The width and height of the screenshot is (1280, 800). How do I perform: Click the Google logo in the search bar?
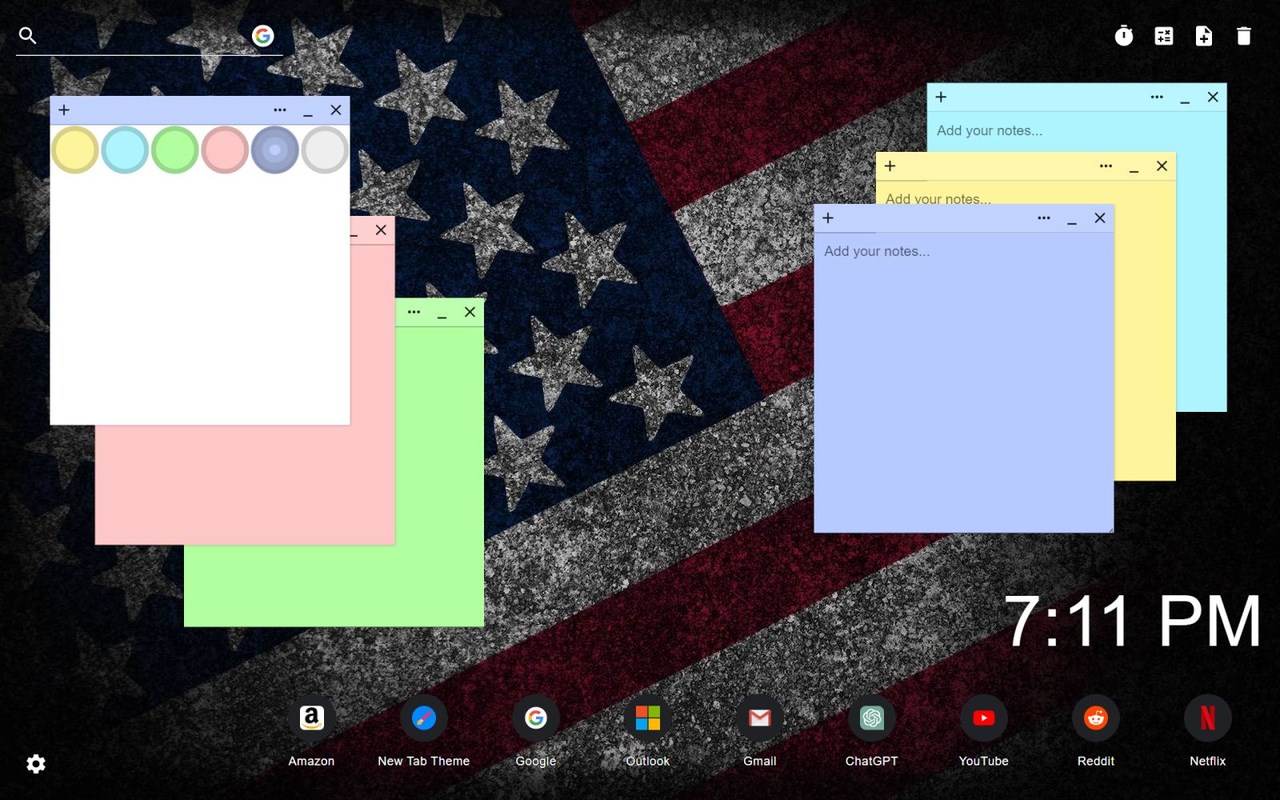coord(263,36)
